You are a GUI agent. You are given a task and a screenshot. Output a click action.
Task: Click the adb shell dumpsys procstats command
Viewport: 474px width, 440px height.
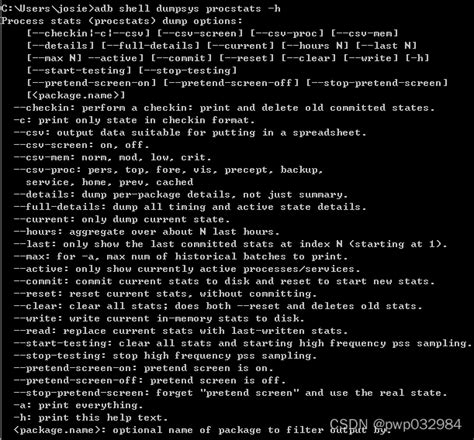click(188, 9)
